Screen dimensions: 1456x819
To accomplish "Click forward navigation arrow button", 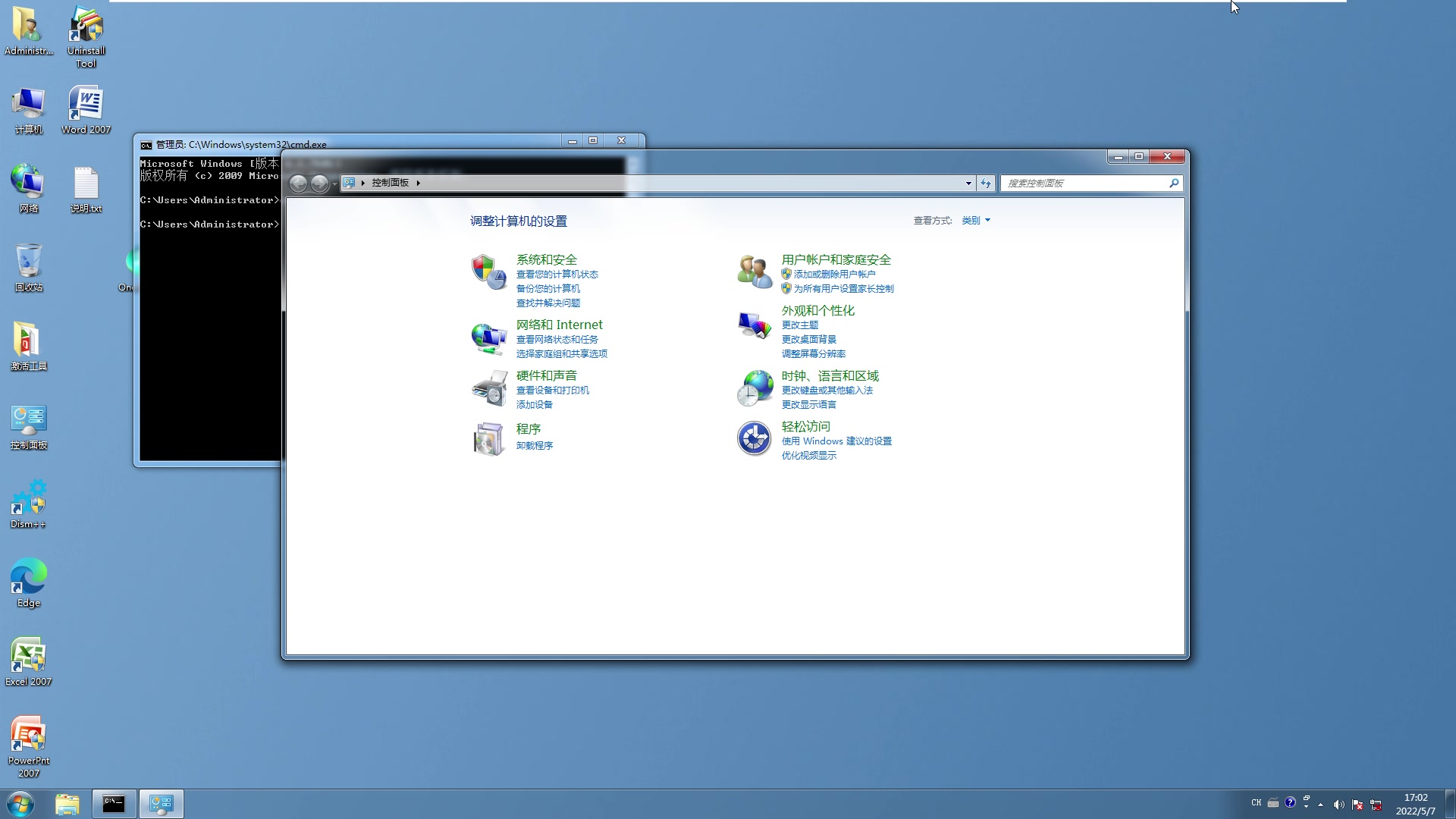I will 319,182.
